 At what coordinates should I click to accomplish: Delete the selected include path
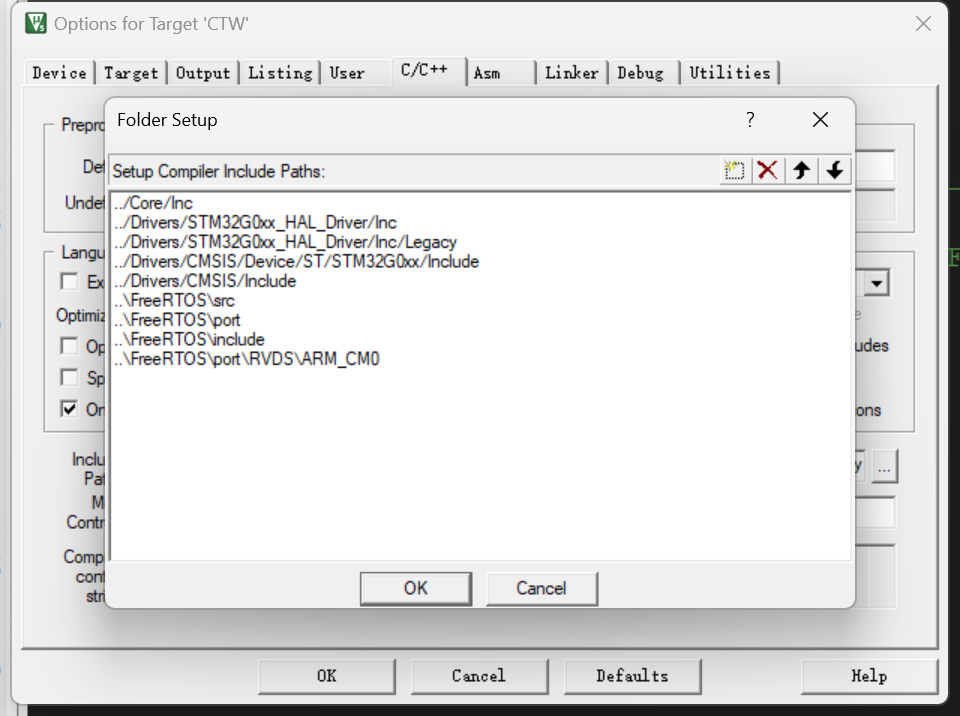tap(767, 170)
